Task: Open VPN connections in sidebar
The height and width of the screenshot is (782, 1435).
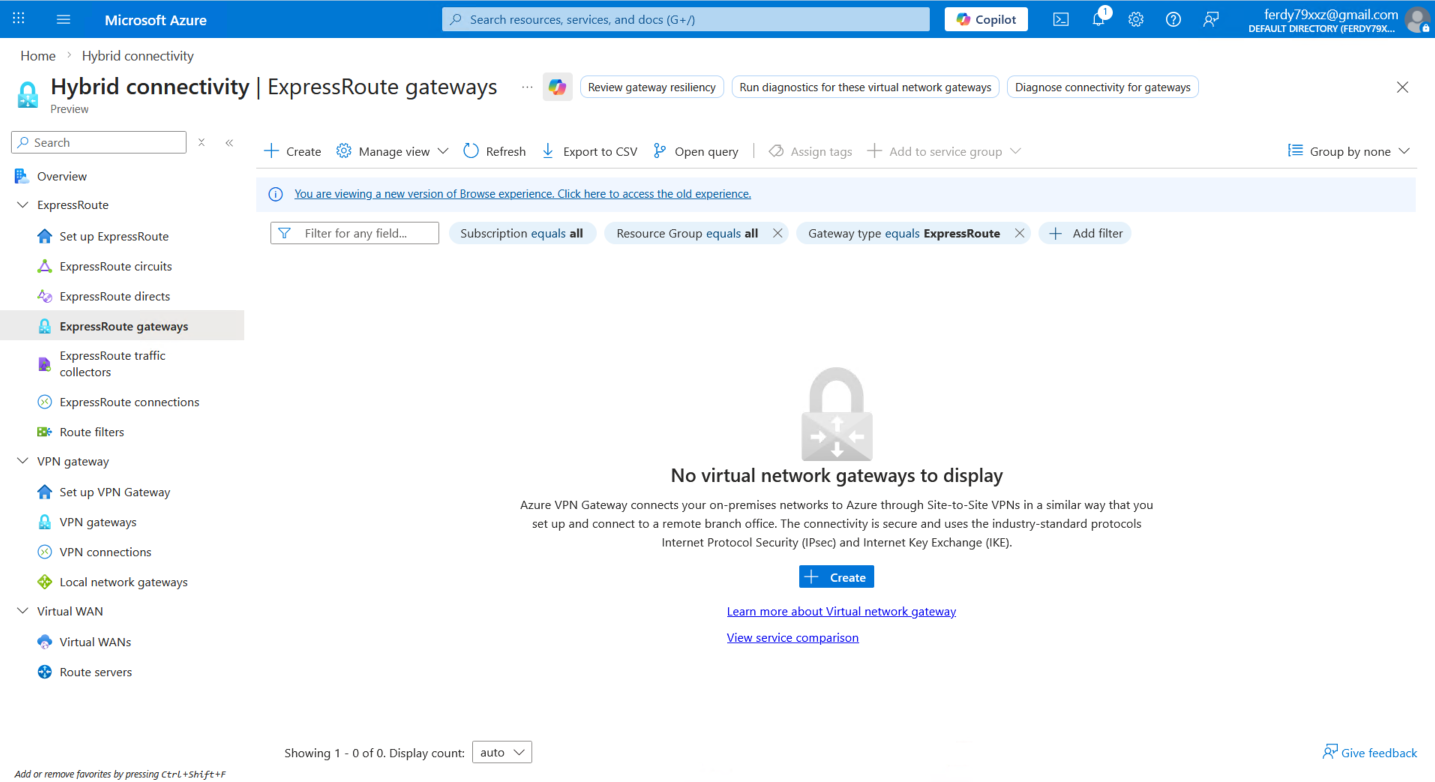Action: [x=105, y=552]
